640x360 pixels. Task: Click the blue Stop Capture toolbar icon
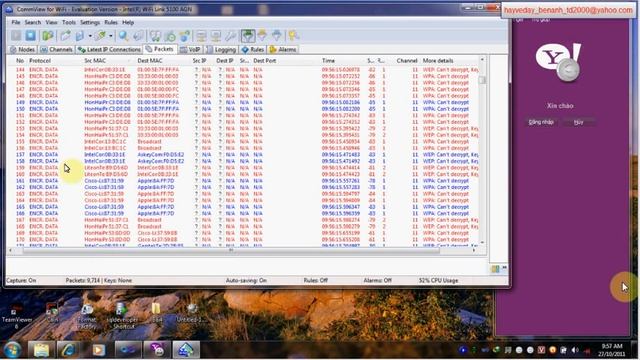[x=31, y=36]
